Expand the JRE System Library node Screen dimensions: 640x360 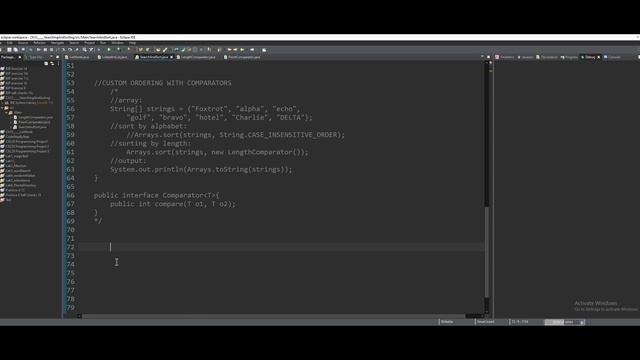(x=3, y=103)
